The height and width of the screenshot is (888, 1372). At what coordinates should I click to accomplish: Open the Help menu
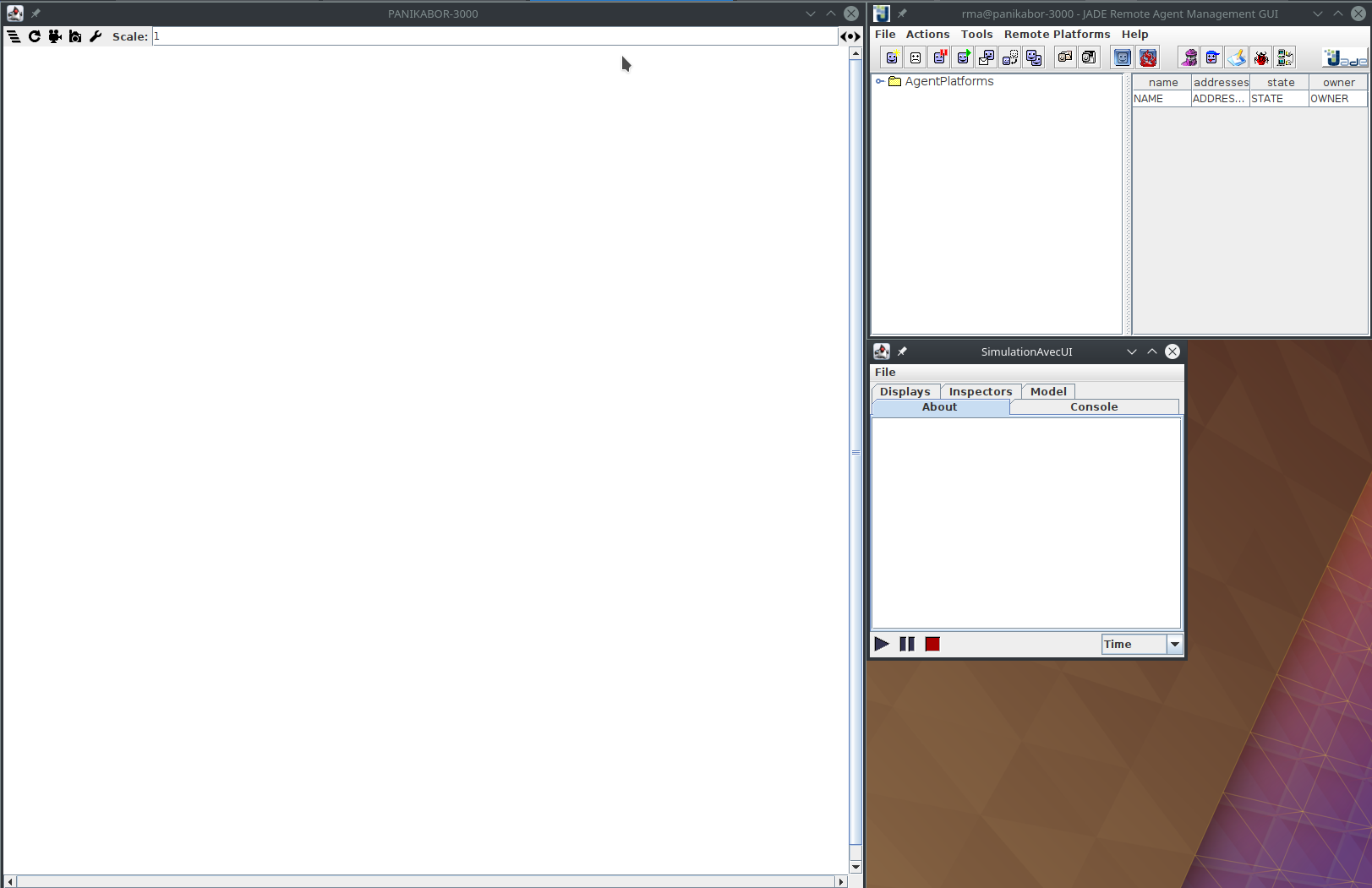pos(1134,35)
